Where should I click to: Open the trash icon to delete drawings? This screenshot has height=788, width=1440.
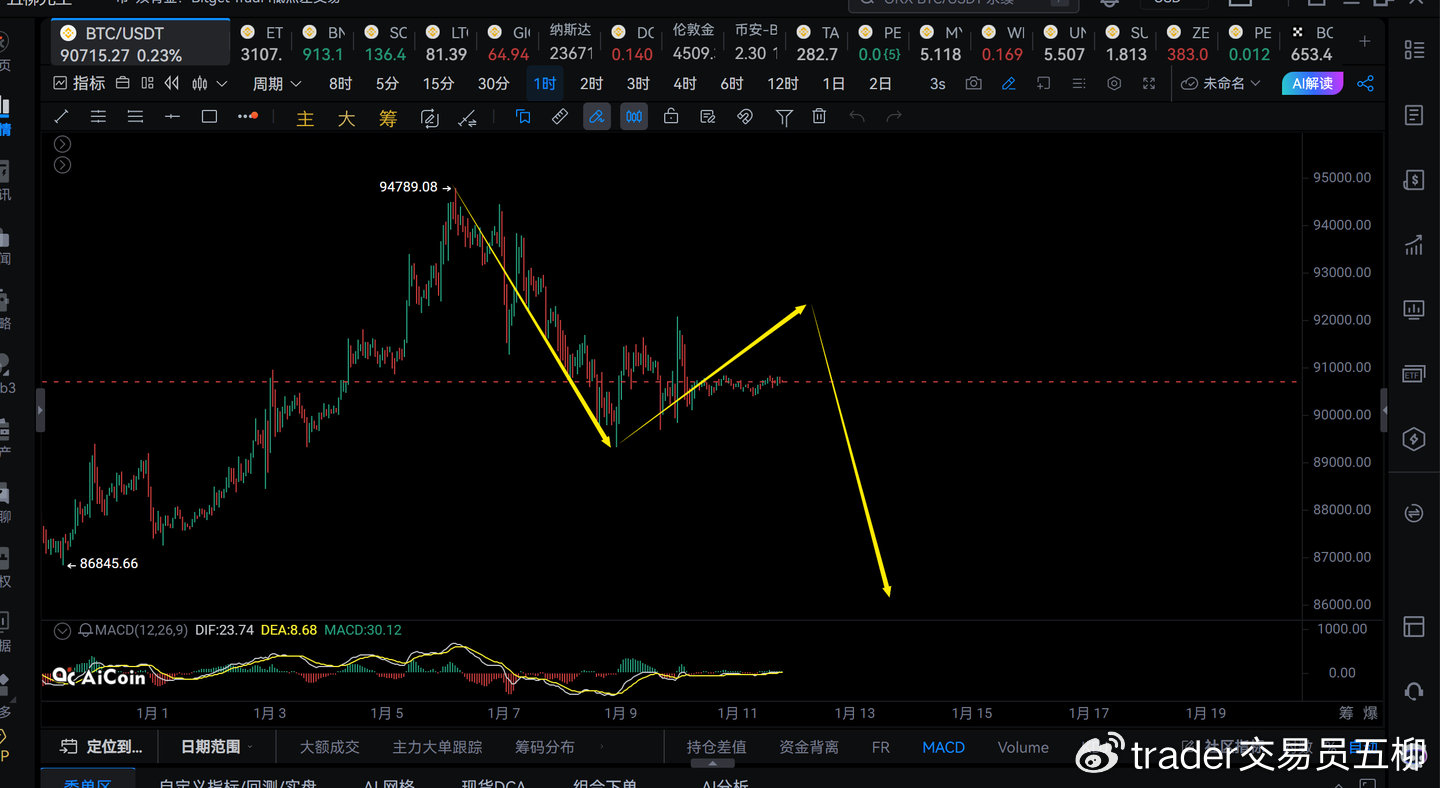click(x=818, y=116)
